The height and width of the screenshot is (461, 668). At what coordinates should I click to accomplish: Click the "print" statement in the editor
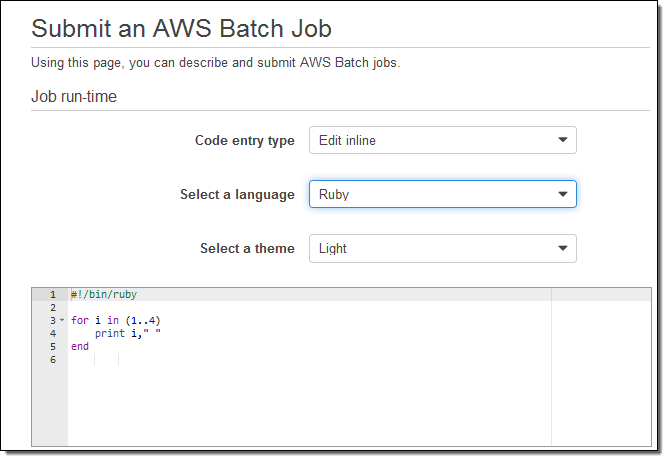pyautogui.click(x=109, y=334)
